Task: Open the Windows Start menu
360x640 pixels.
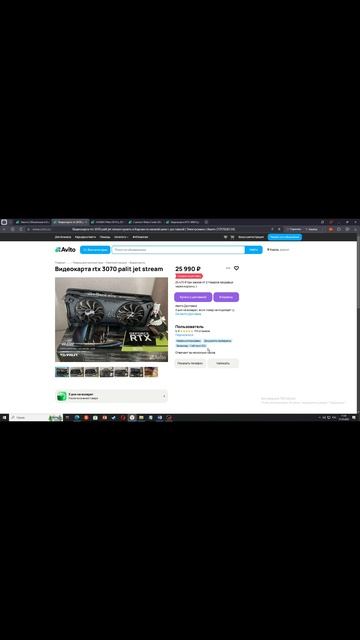Action: [x=4, y=418]
